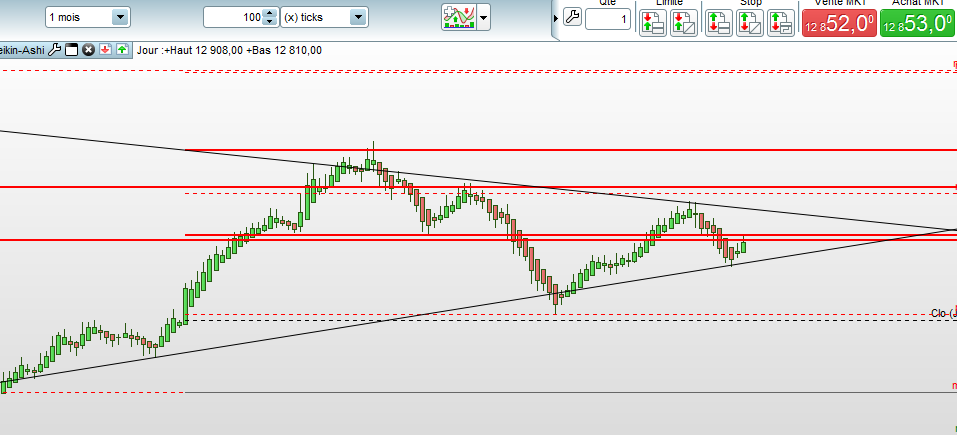This screenshot has height=435, width=957.
Task: Click the 100 units number field
Action: 233,17
